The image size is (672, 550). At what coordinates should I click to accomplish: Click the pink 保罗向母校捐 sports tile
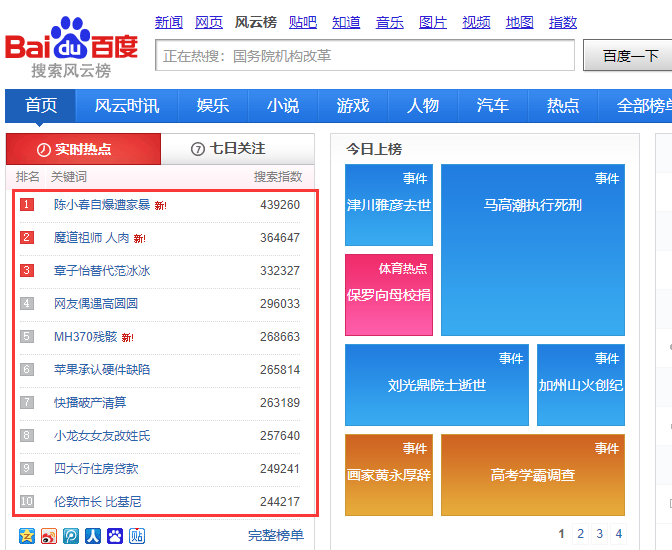[389, 295]
